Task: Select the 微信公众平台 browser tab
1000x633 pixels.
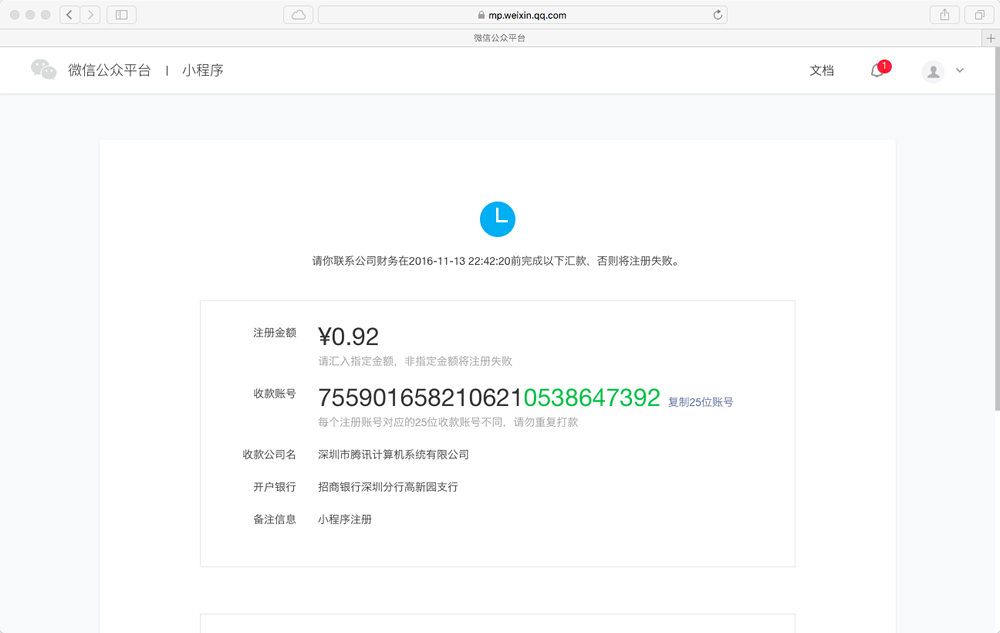Action: [x=499, y=38]
